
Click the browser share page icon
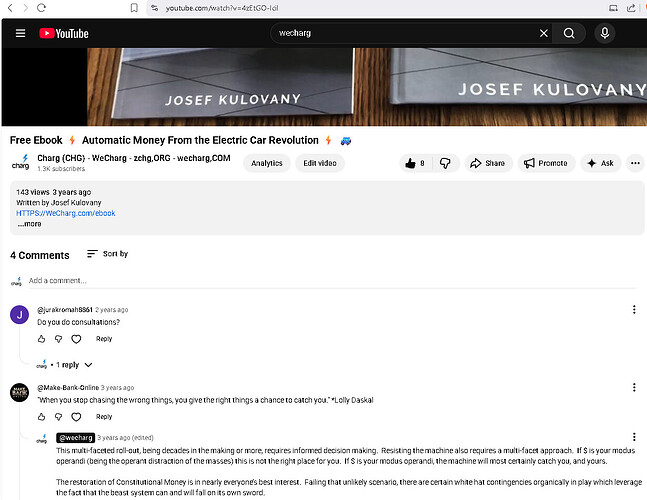[x=631, y=8]
